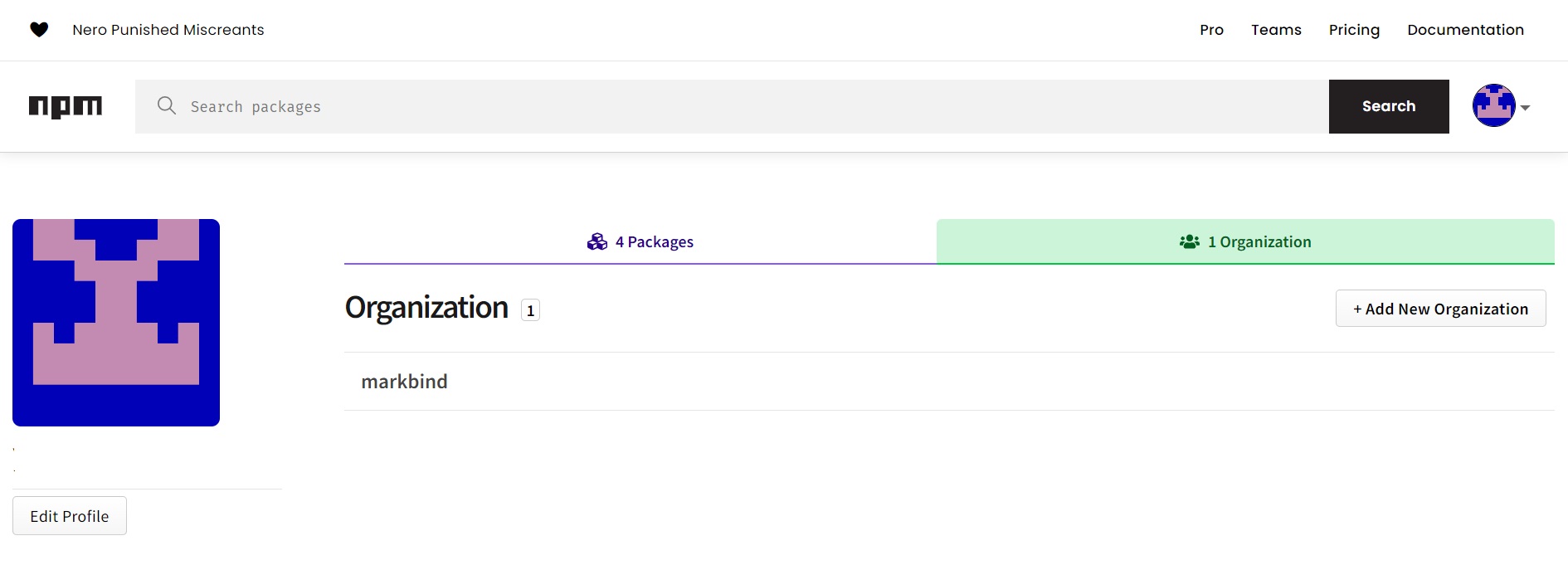Click the Add New Organization button
The height and width of the screenshot is (565, 1568).
pyautogui.click(x=1441, y=308)
